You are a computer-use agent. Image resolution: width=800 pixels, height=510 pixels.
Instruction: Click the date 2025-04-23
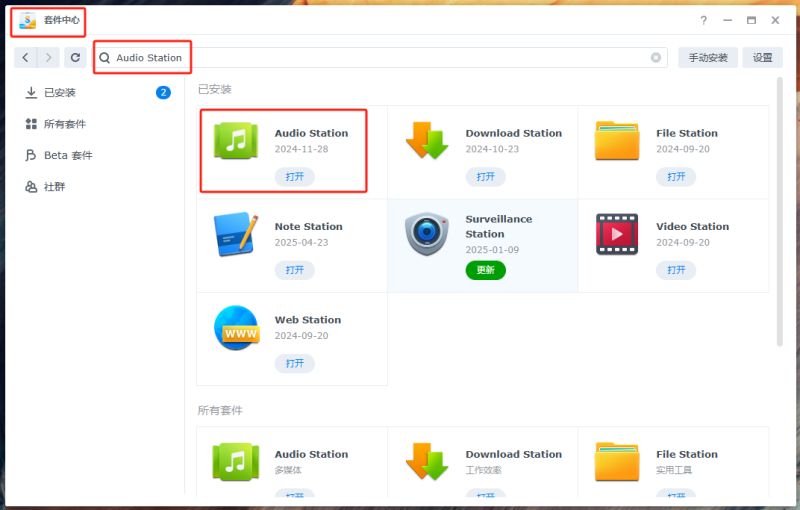point(301,242)
